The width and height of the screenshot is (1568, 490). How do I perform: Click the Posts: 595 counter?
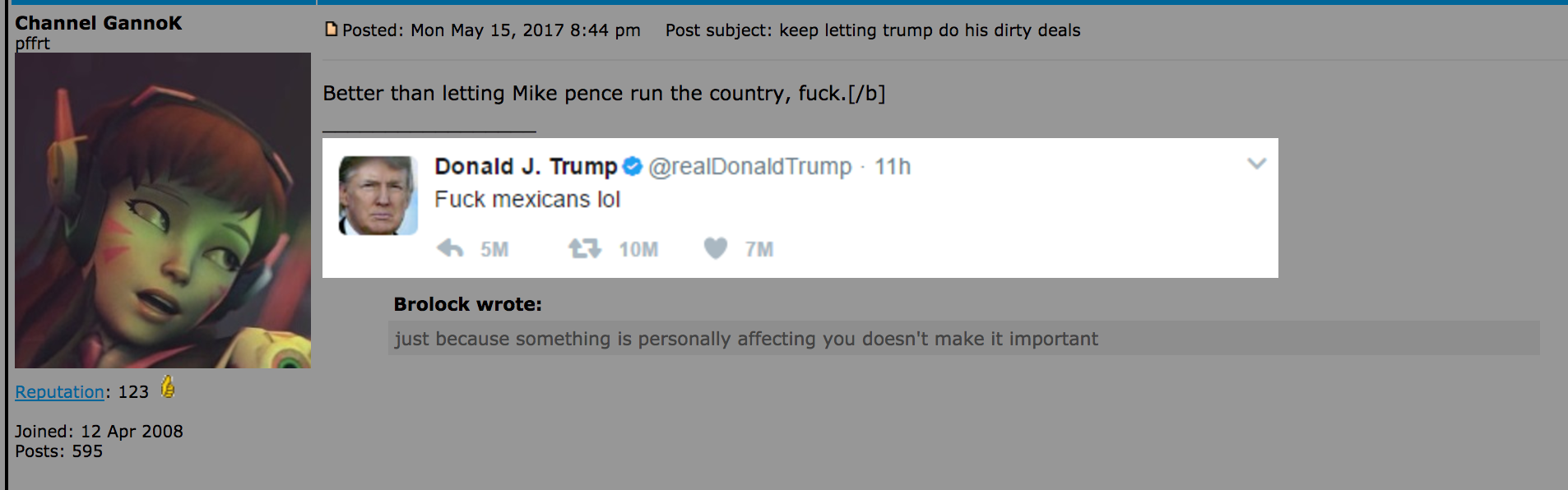(x=59, y=451)
